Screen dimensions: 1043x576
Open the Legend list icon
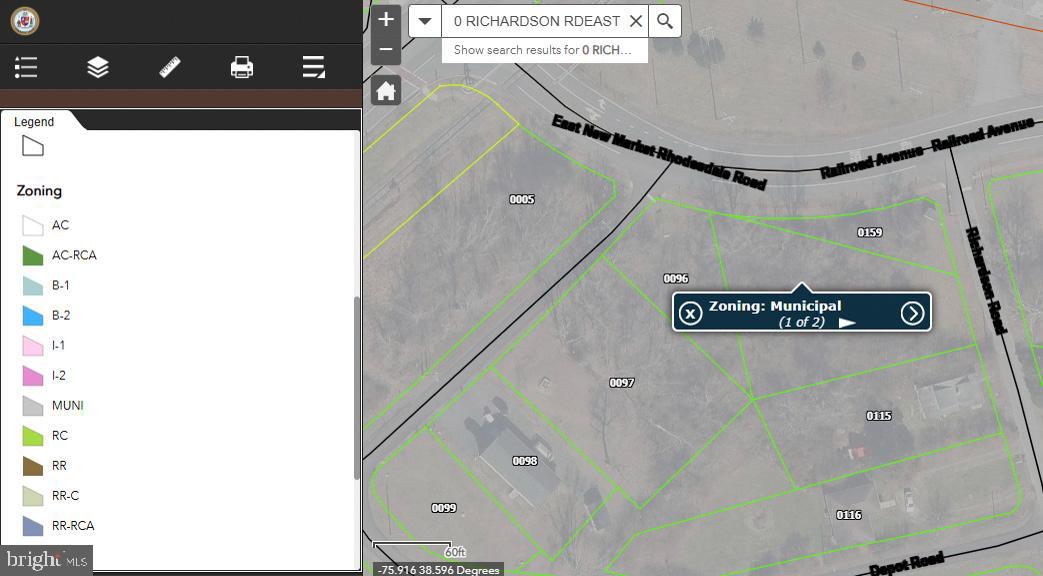(26, 67)
